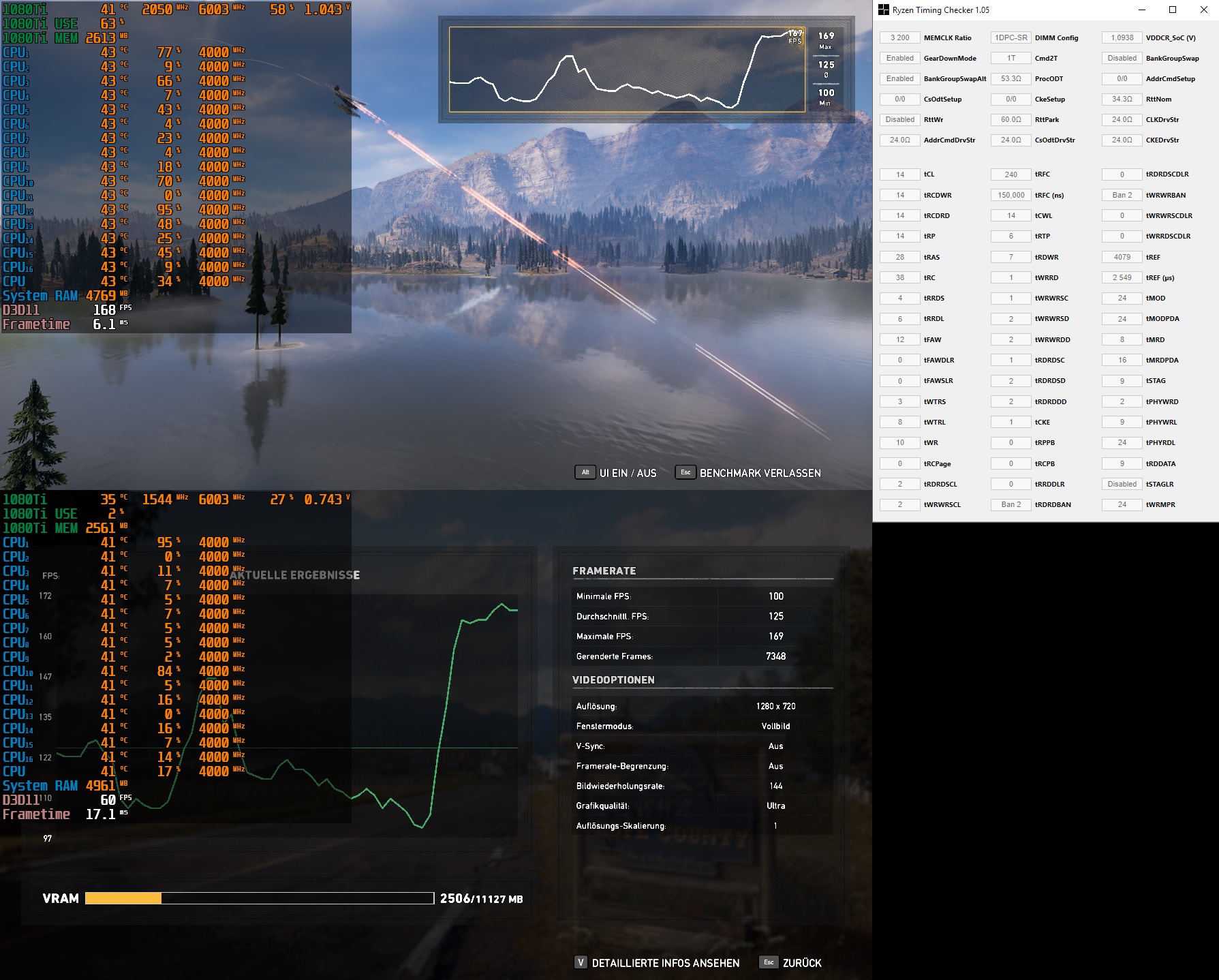Minimize the Ryzen Timing Checker window
The height and width of the screenshot is (980, 1219).
(1142, 10)
